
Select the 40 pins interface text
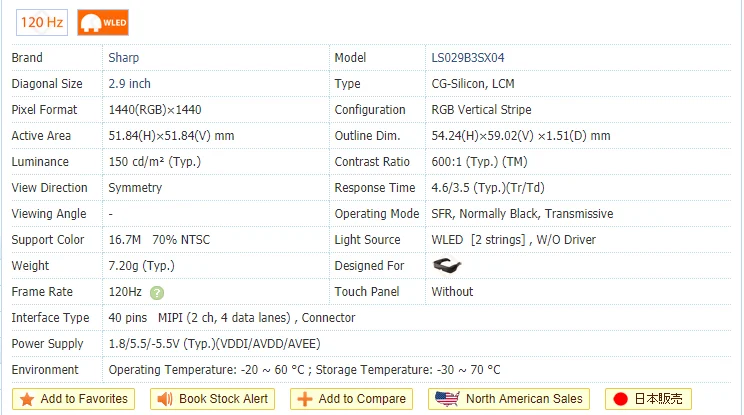pyautogui.click(x=128, y=318)
